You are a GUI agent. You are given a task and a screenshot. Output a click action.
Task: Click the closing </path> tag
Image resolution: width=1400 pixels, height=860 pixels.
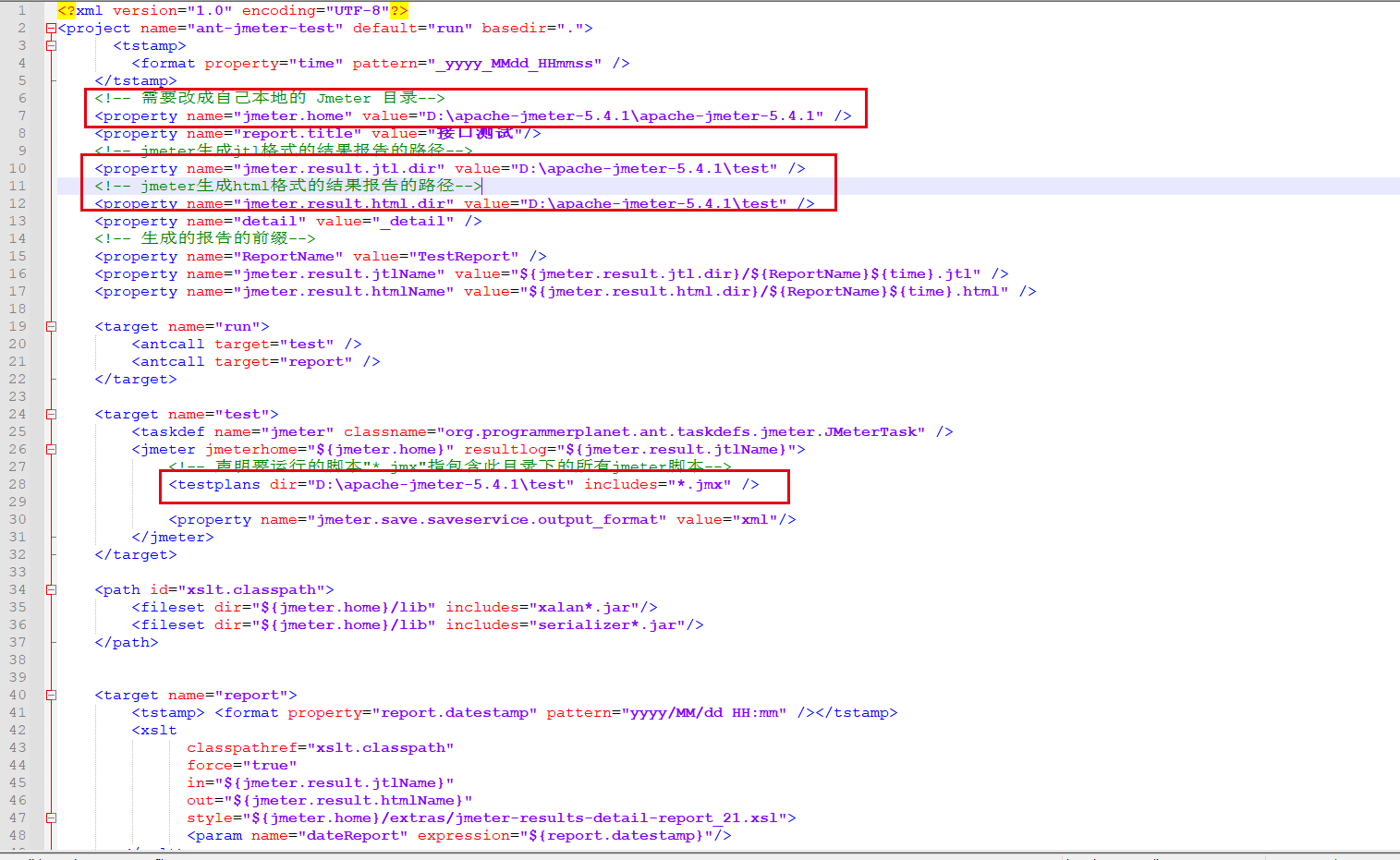126,642
